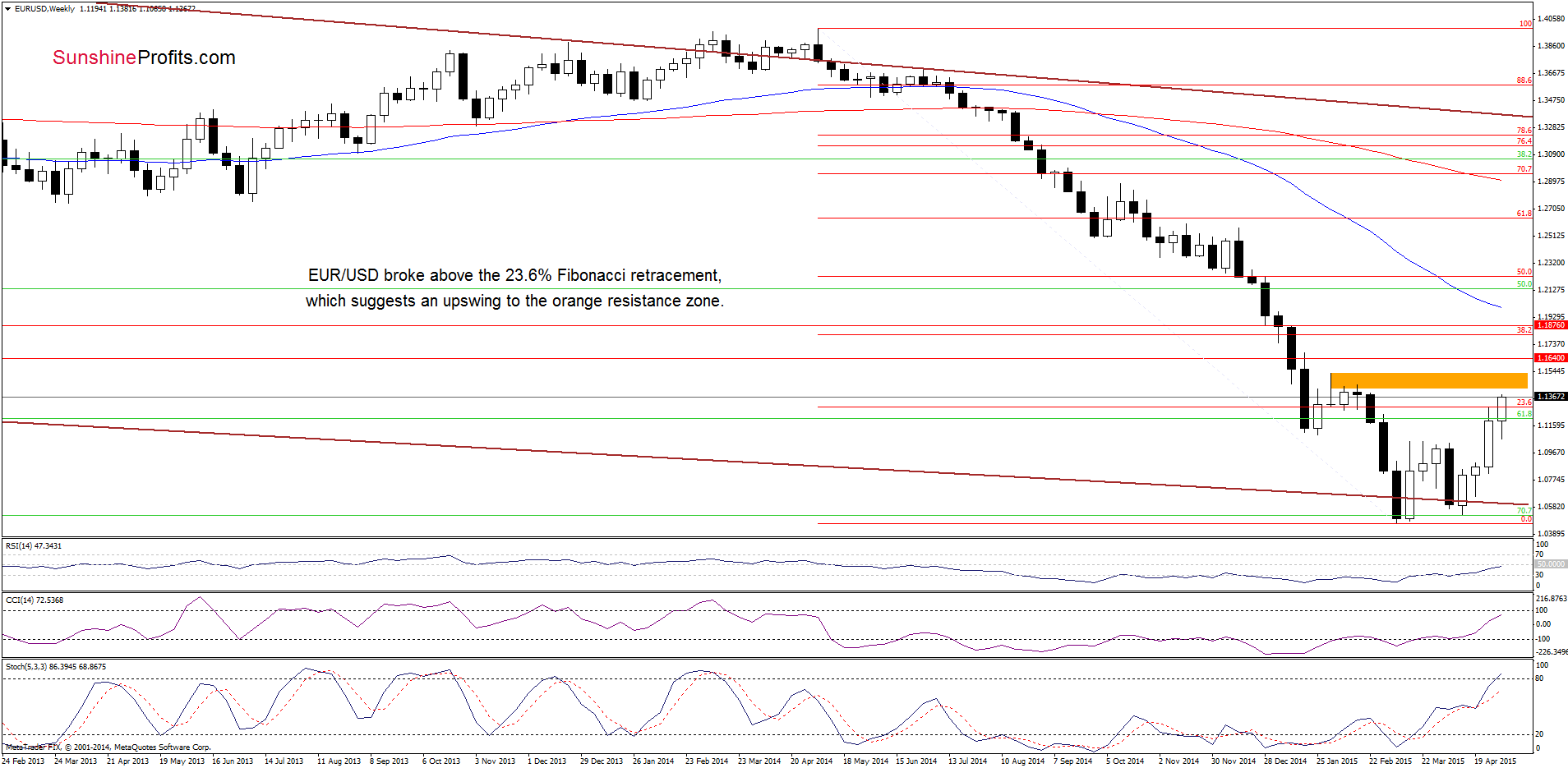Click the 1.30900 price axis value
The width and height of the screenshot is (1568, 768).
click(x=1551, y=154)
